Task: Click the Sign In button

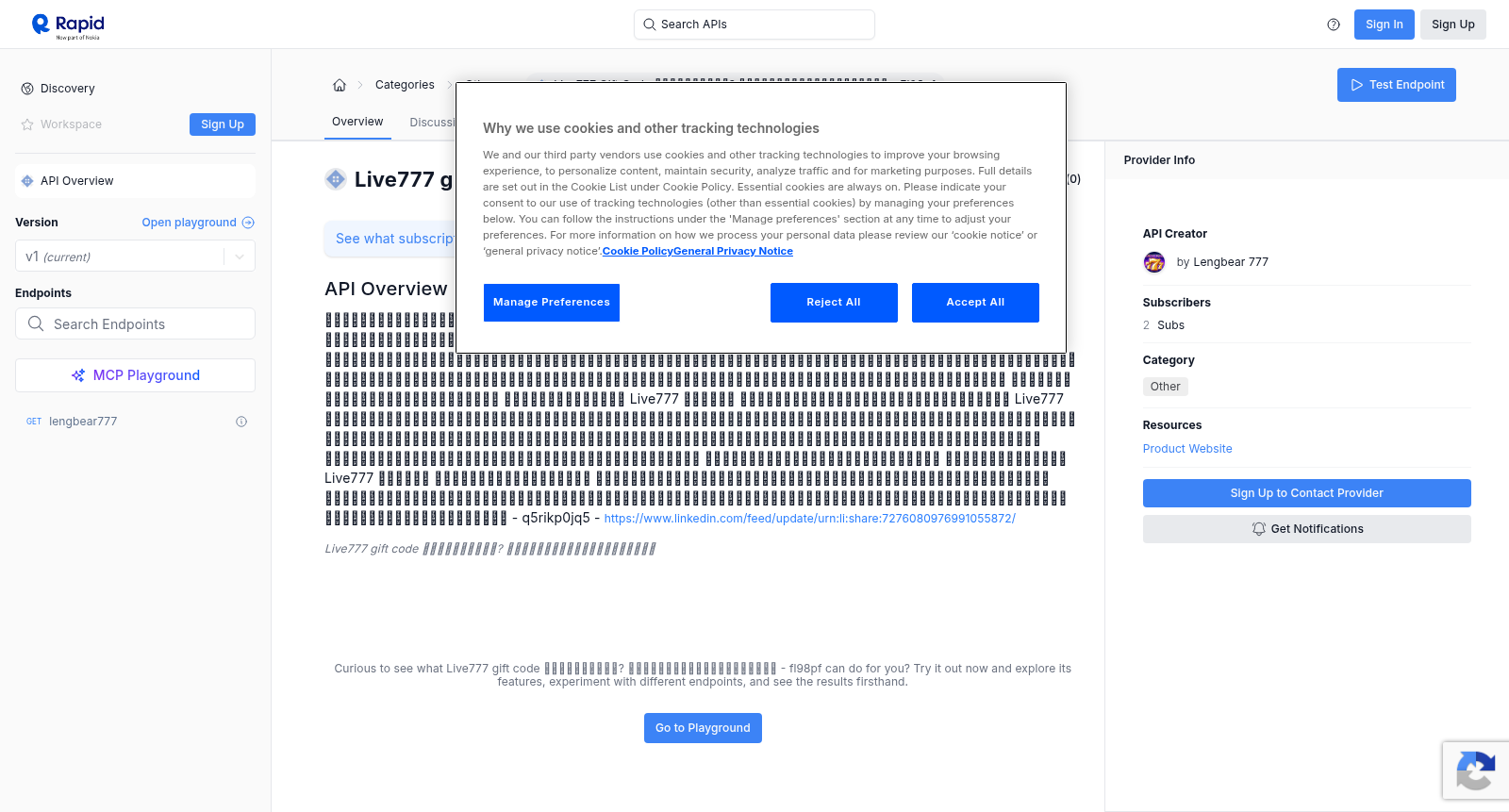Action: tap(1385, 25)
